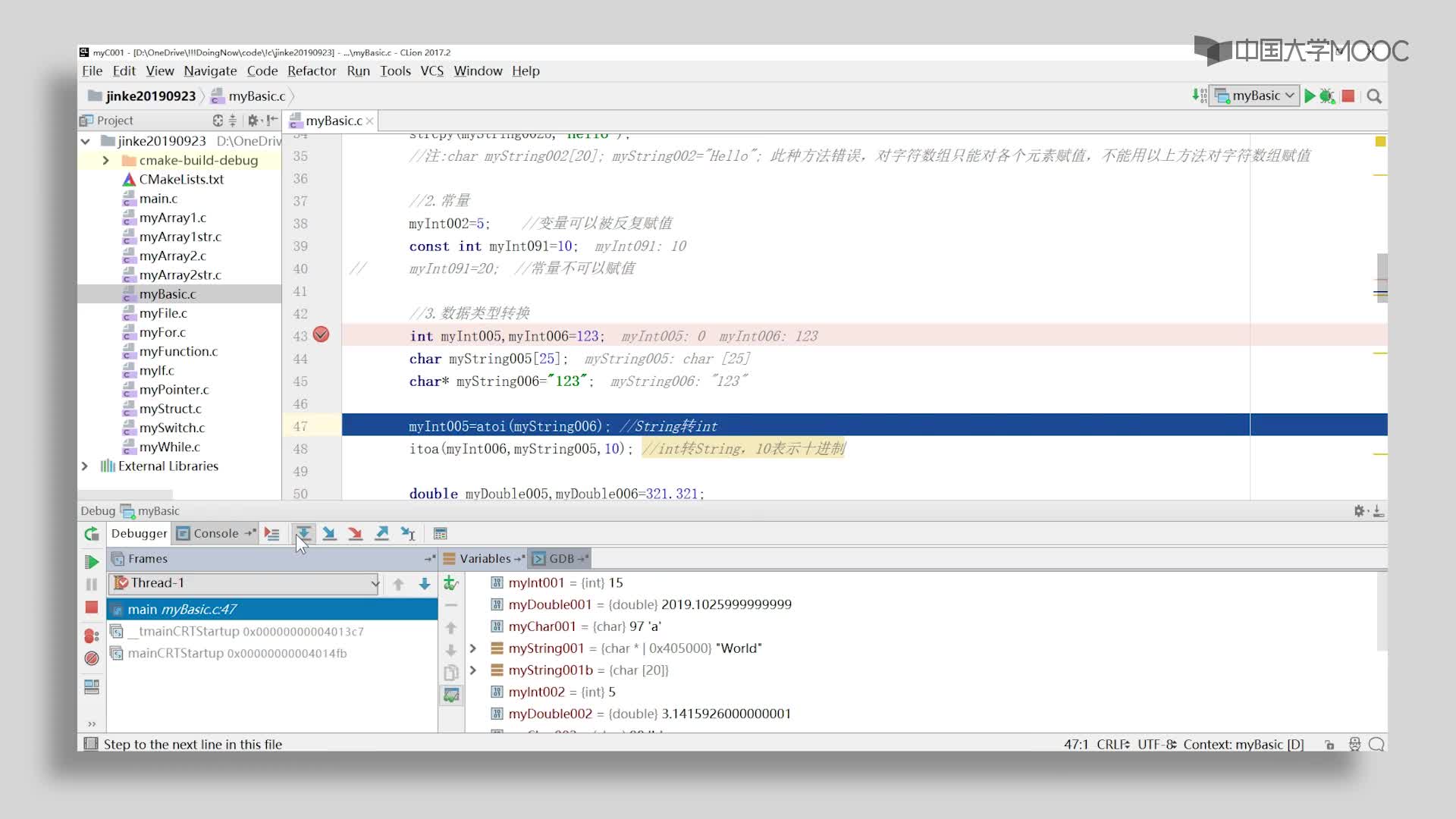
Task: Mute breakpoints icon in debug sidebar
Action: [x=92, y=658]
